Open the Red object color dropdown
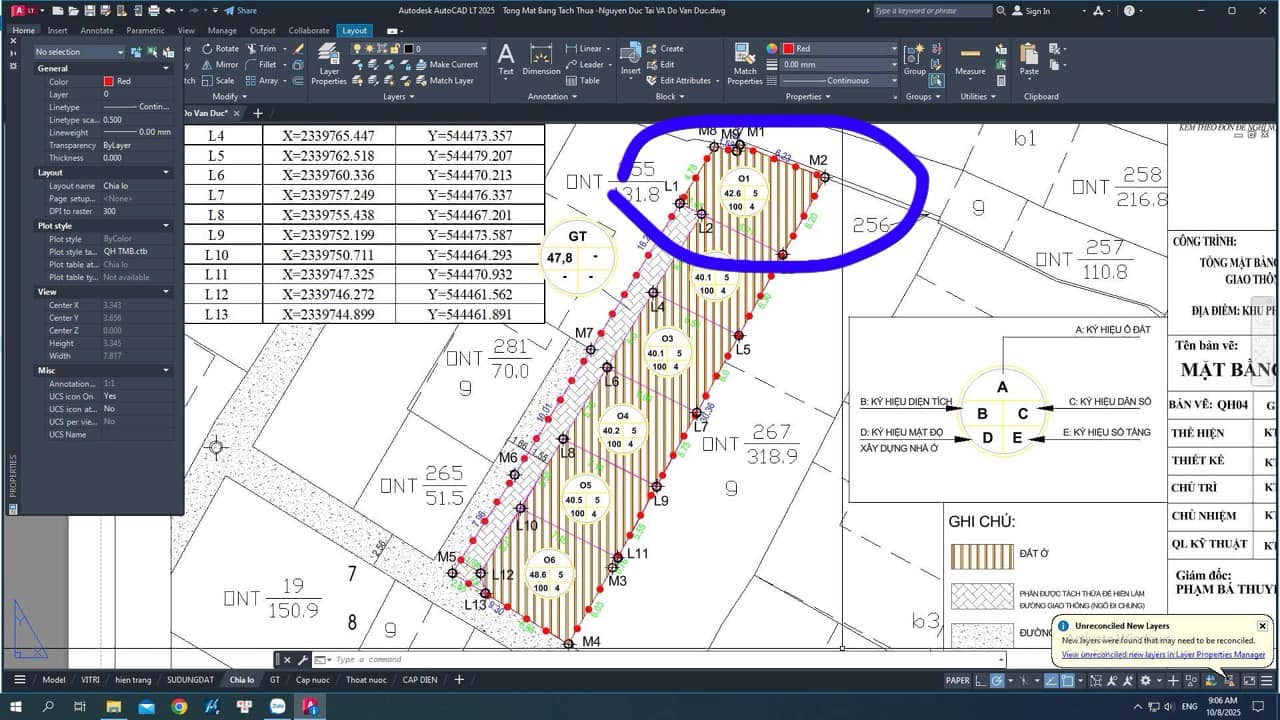 click(x=840, y=48)
